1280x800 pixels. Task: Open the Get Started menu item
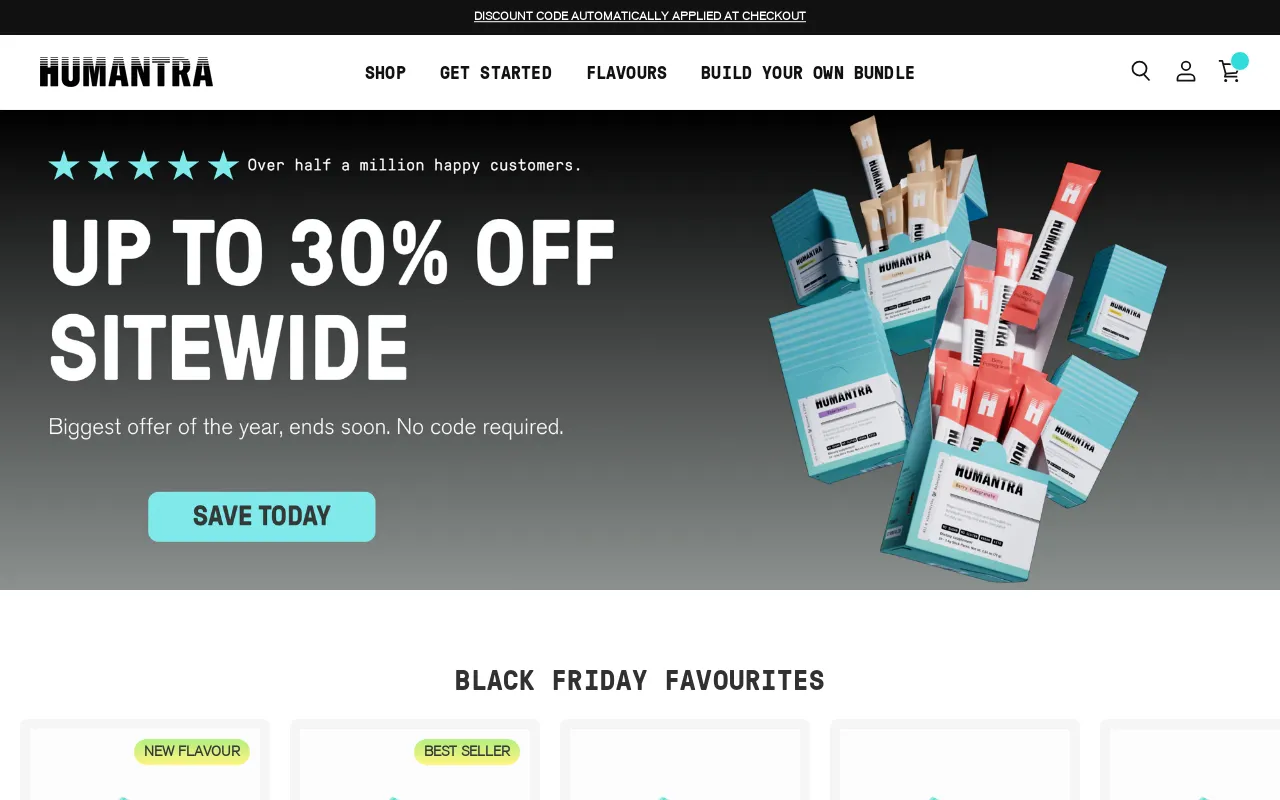(496, 73)
